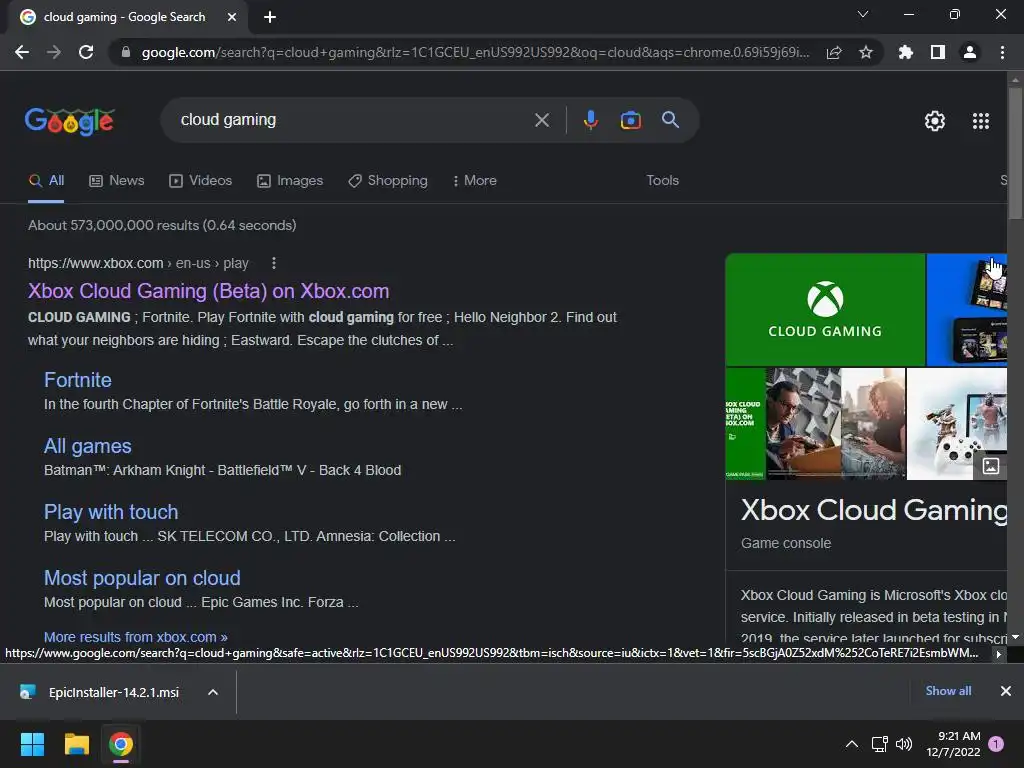Close the cloud gaming Google Search tab
This screenshot has height=768, width=1024.
tap(232, 17)
